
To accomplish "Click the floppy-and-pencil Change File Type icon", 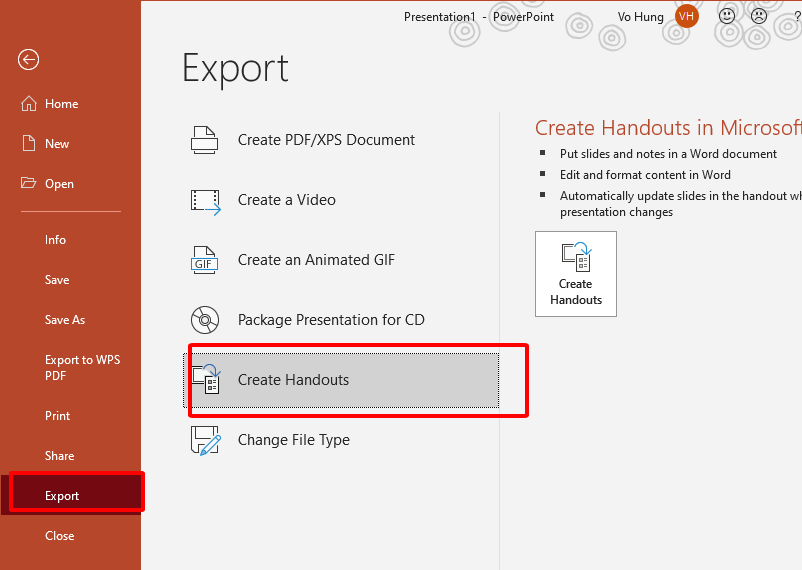I will point(206,440).
